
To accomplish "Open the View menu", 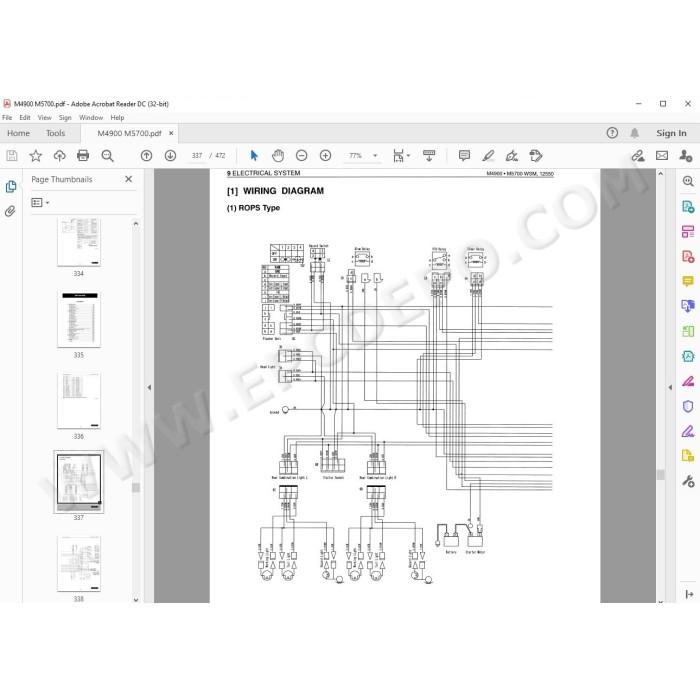I will (x=45, y=117).
